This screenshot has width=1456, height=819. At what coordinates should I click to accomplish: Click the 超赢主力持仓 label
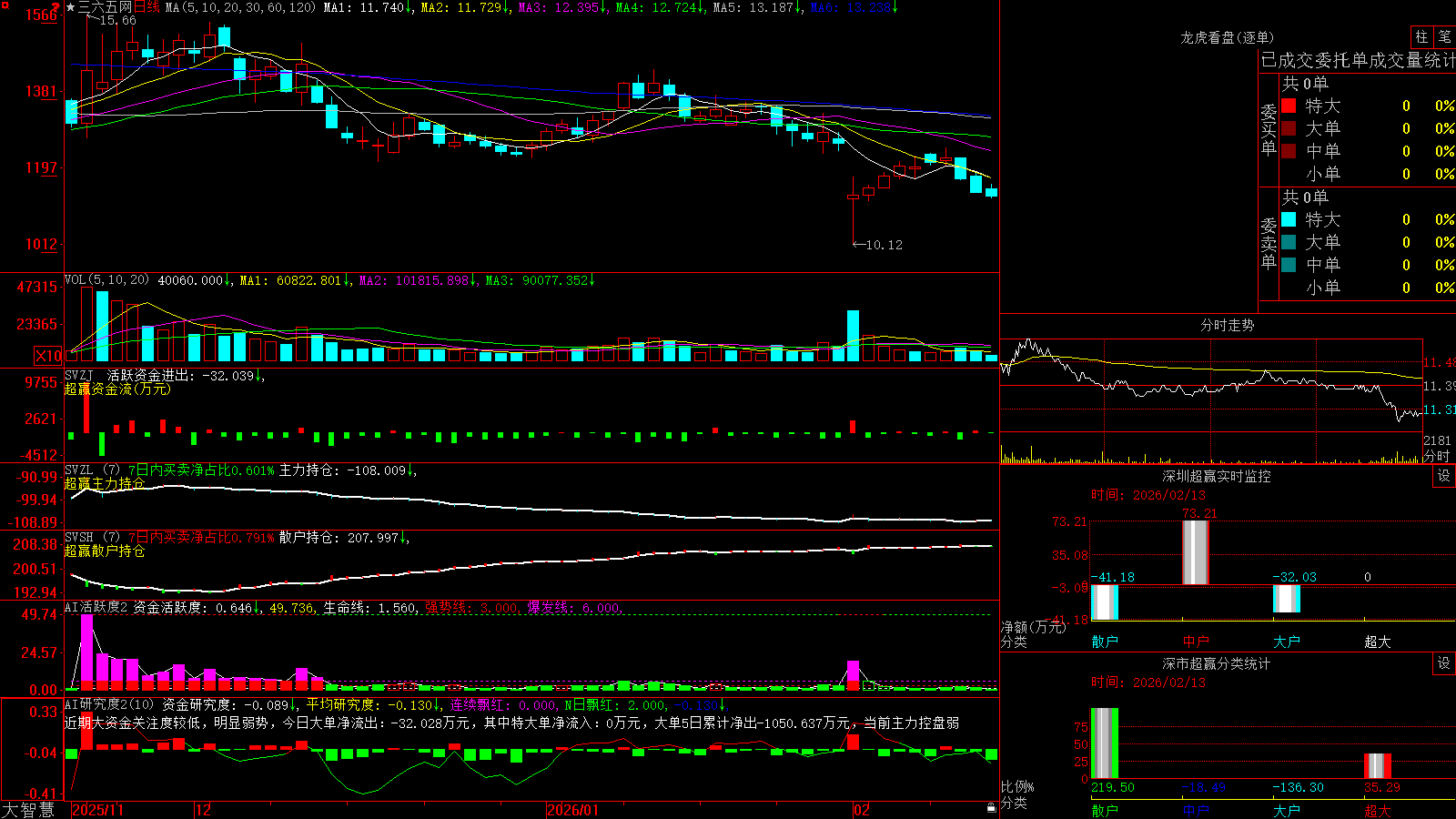(x=105, y=483)
